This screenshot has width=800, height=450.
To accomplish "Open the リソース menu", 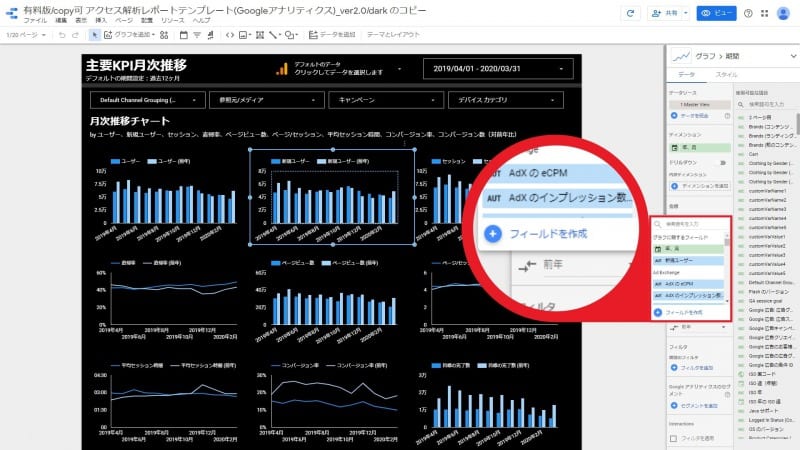I will point(172,20).
